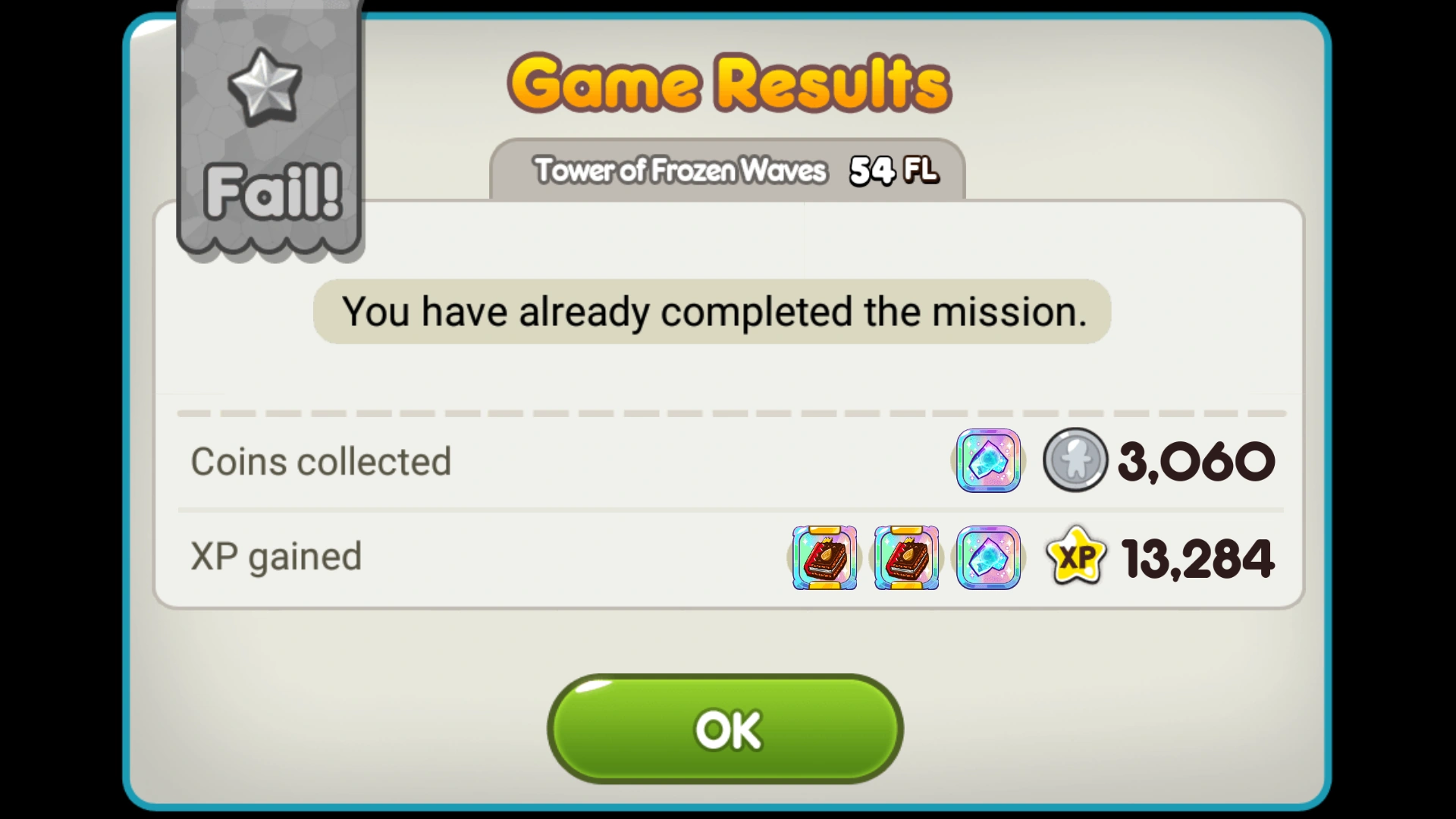This screenshot has height=819, width=1456.
Task: Click the XP gained label
Action: pyautogui.click(x=276, y=557)
